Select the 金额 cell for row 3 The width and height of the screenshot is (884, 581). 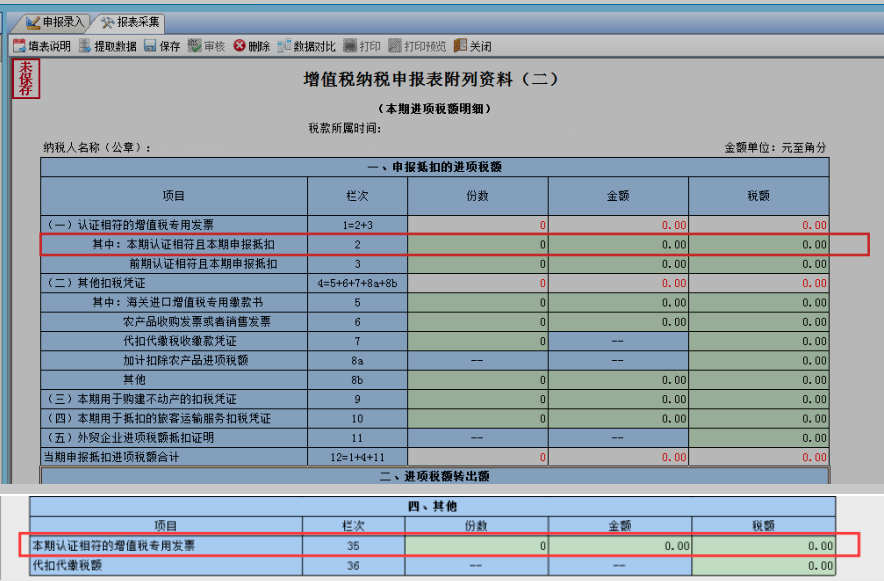tap(618, 264)
